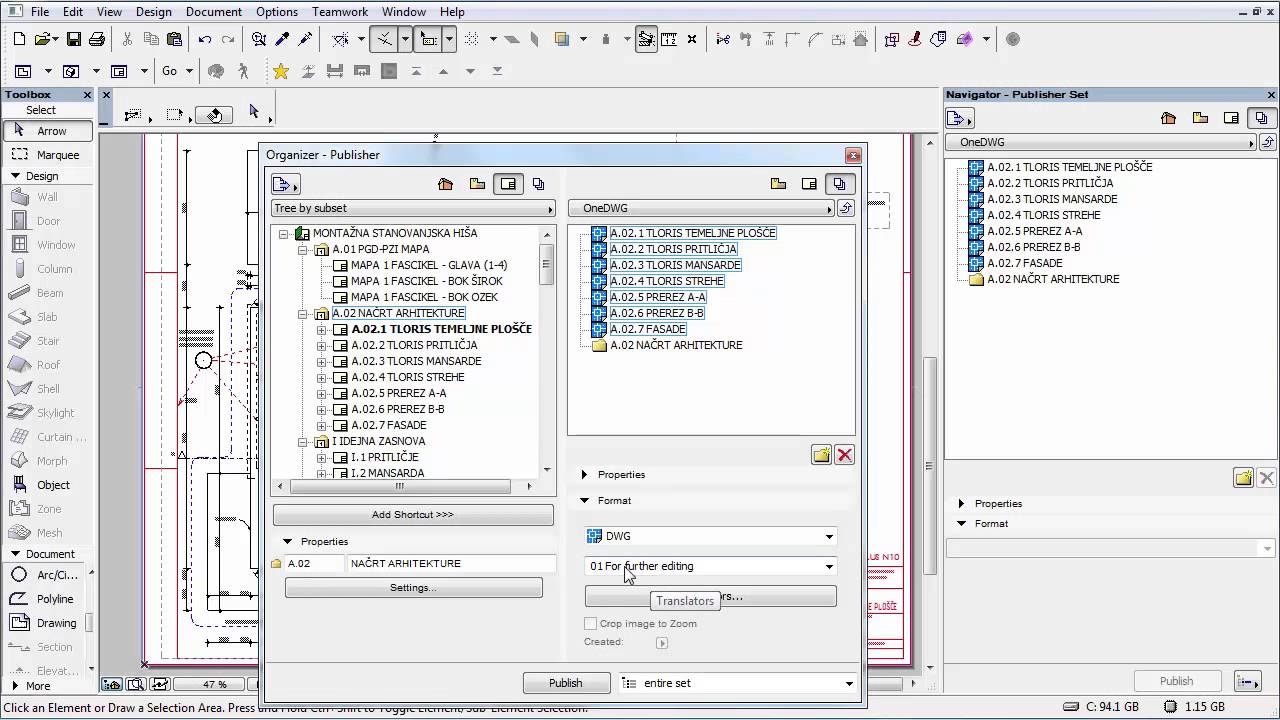
Task: Click the New document icon in main toolbar
Action: 19,39
